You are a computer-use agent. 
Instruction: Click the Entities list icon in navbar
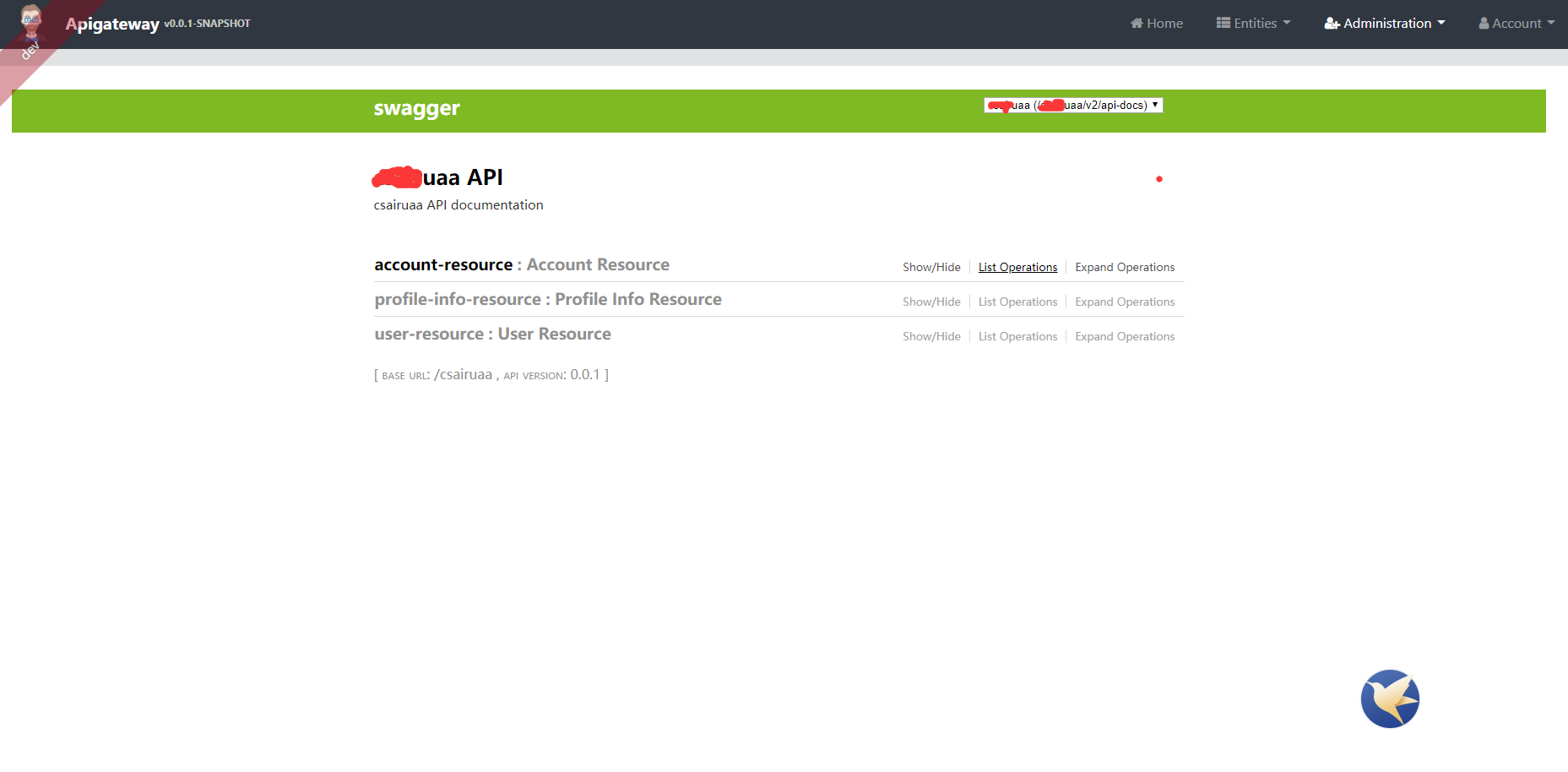click(x=1223, y=23)
